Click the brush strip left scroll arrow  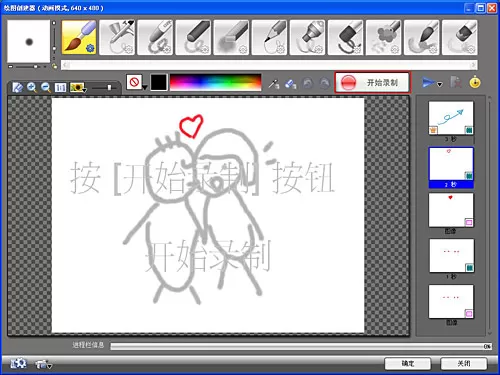click(x=66, y=65)
